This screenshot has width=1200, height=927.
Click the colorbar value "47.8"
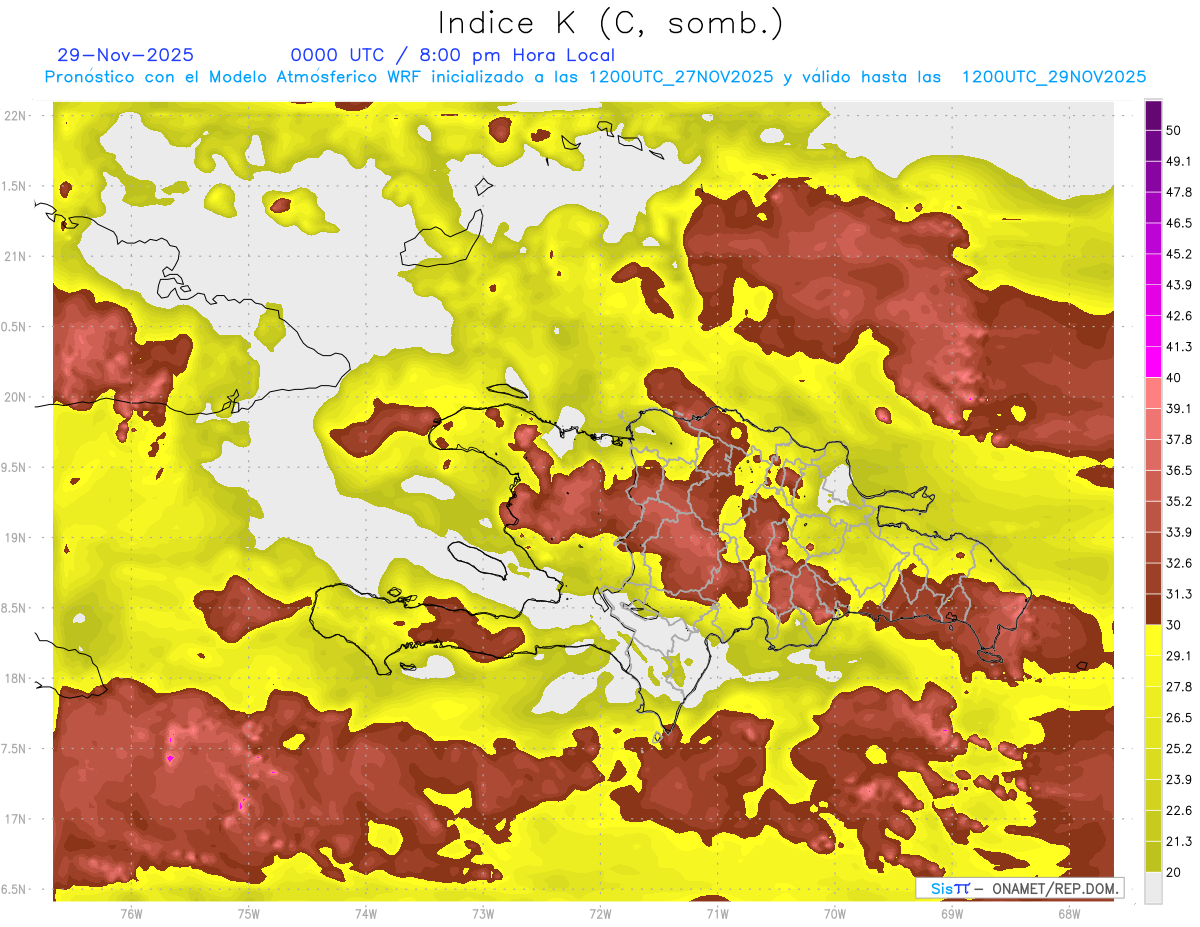click(x=1179, y=192)
